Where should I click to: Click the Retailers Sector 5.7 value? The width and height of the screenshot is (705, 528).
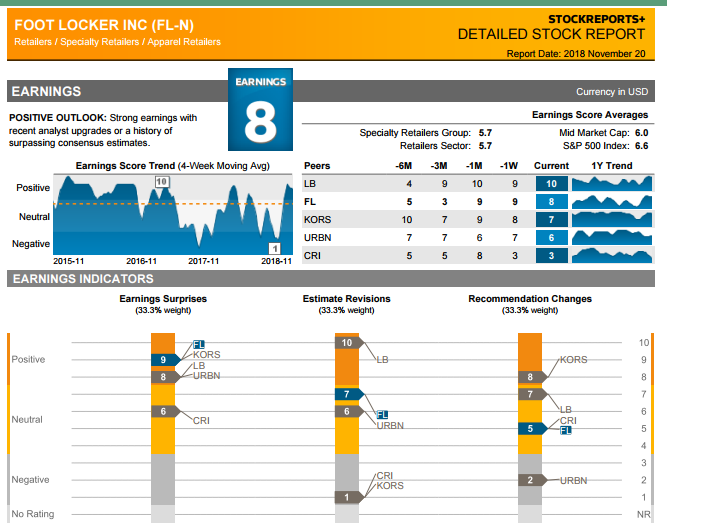tap(485, 146)
